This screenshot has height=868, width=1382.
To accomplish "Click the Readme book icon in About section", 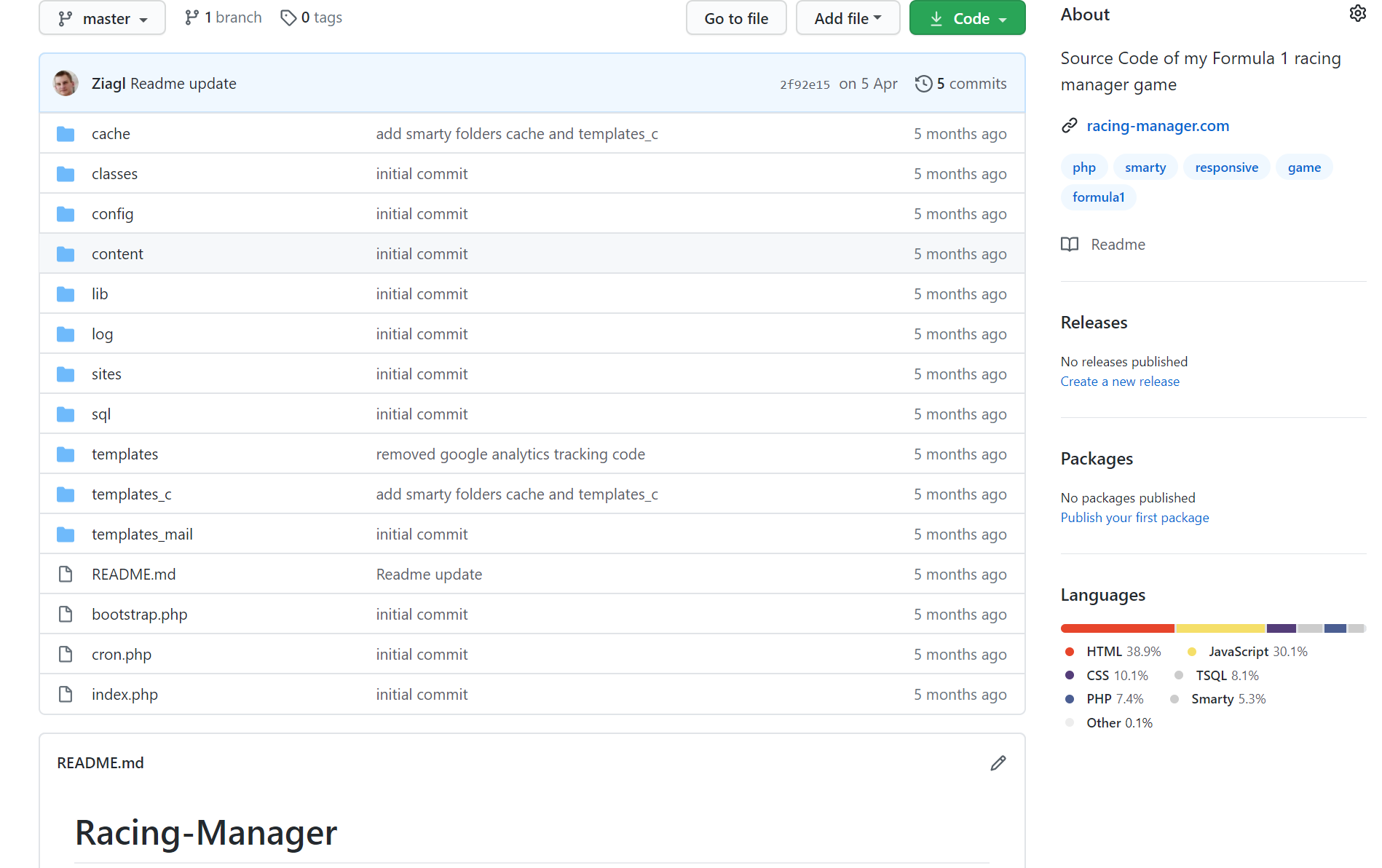I will click(x=1070, y=245).
